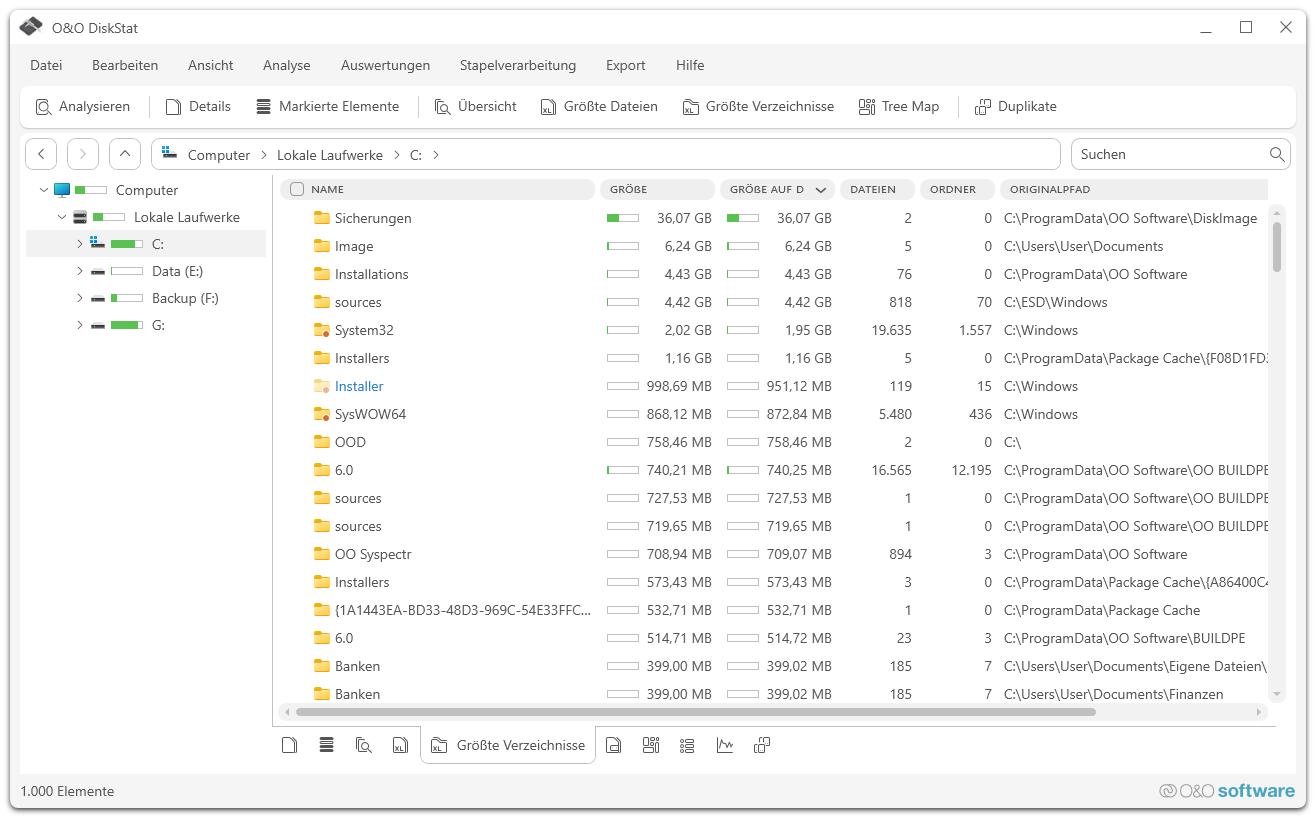This screenshot has width=1316, height=818.
Task: Open the Stapelverarbeitung menu
Action: pyautogui.click(x=518, y=65)
